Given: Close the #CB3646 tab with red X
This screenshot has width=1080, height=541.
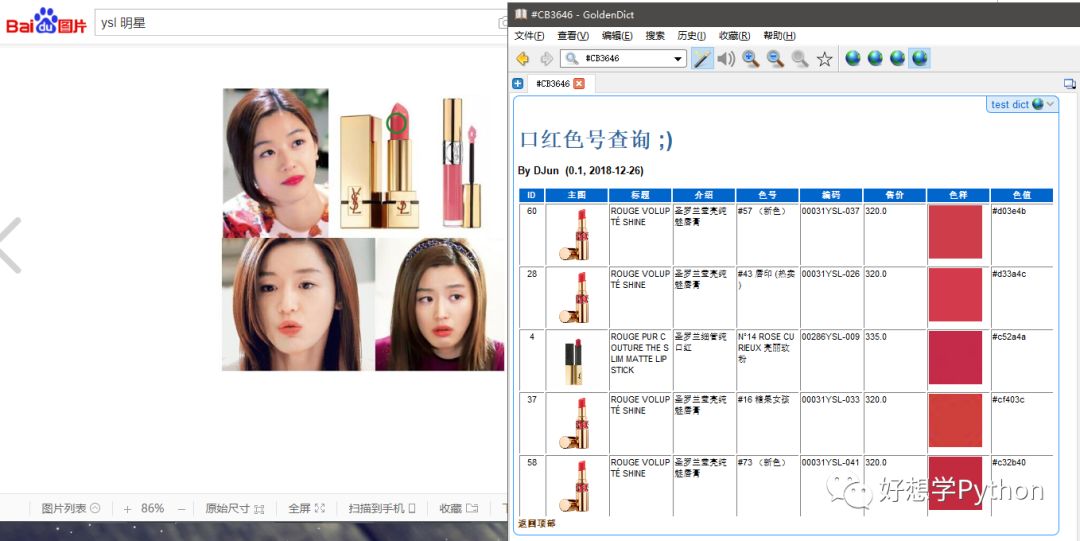Looking at the screenshot, I should click(579, 83).
